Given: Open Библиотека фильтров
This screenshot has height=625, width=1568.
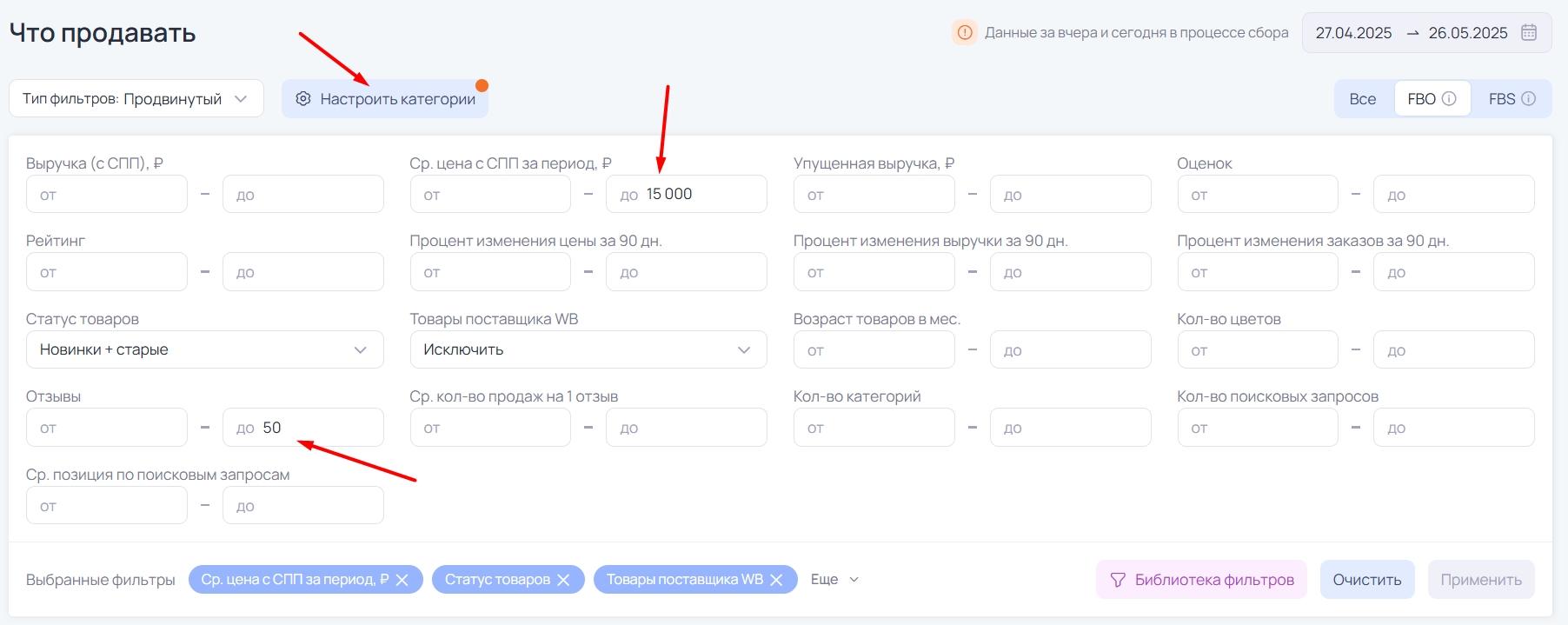Looking at the screenshot, I should click(1201, 580).
